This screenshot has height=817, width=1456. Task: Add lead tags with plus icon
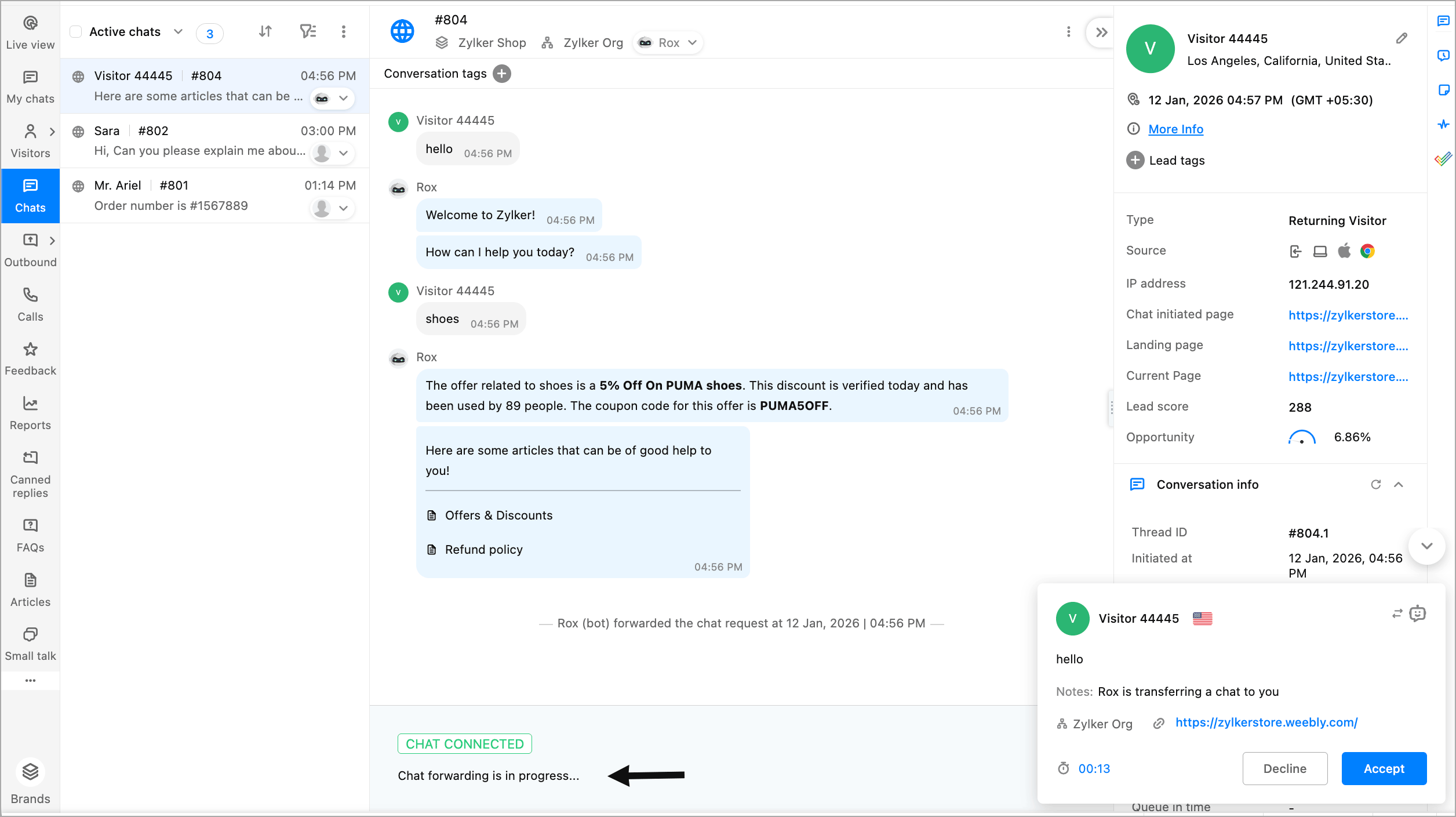[1135, 160]
